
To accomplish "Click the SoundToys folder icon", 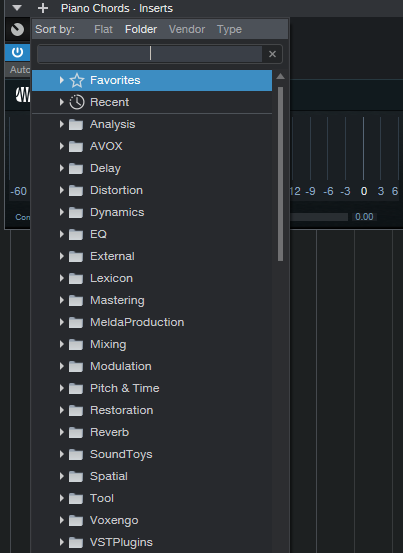I will tap(76, 455).
